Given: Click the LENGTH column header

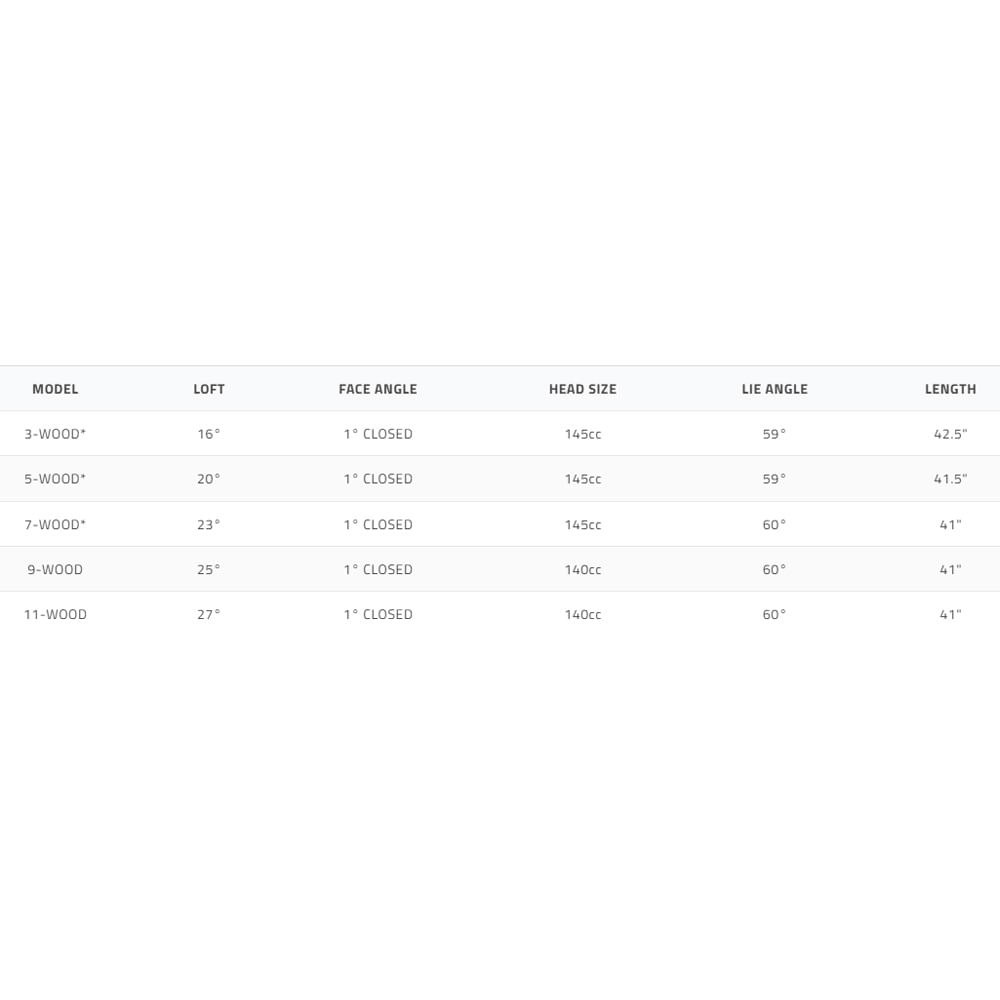Looking at the screenshot, I should [950, 389].
